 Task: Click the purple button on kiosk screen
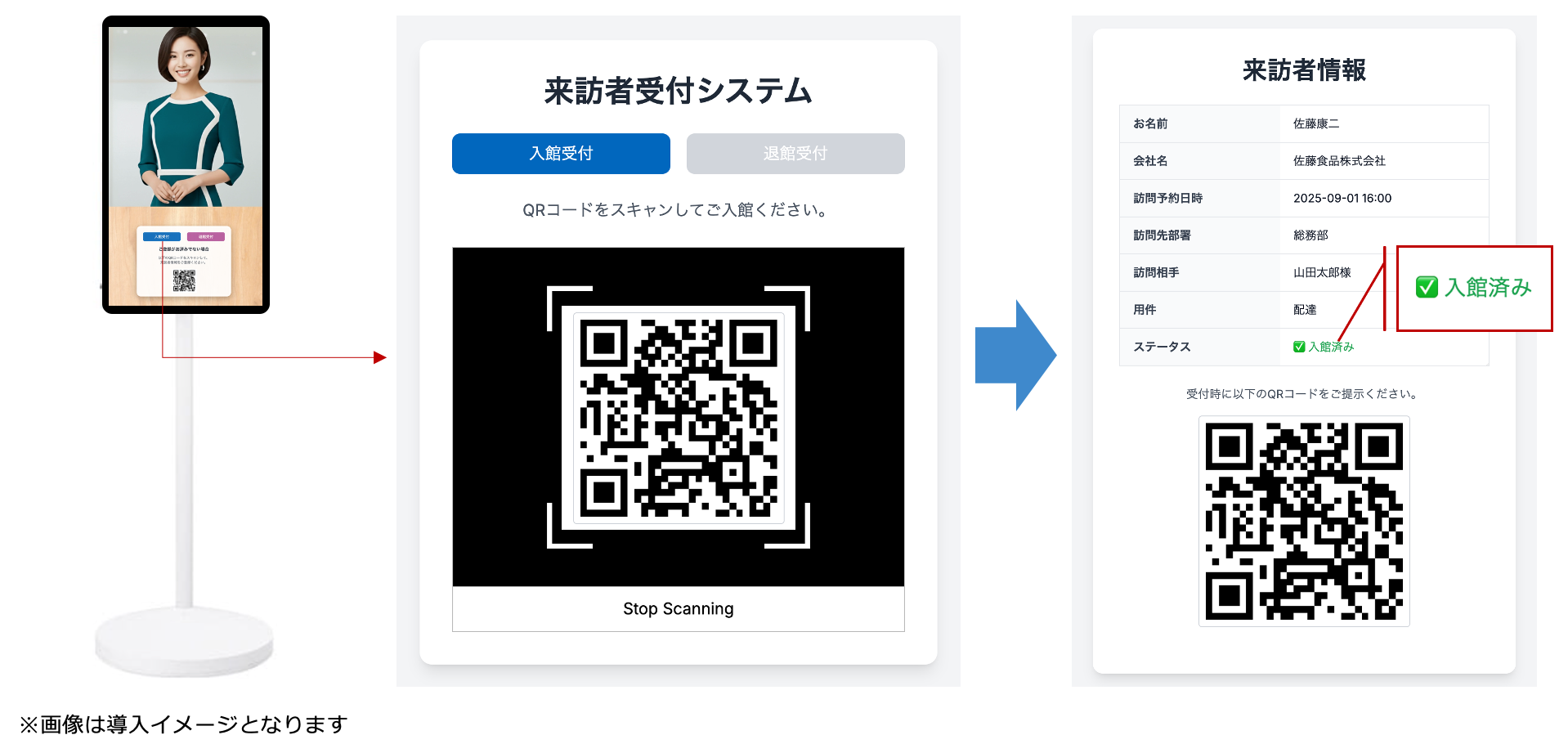coord(206,236)
